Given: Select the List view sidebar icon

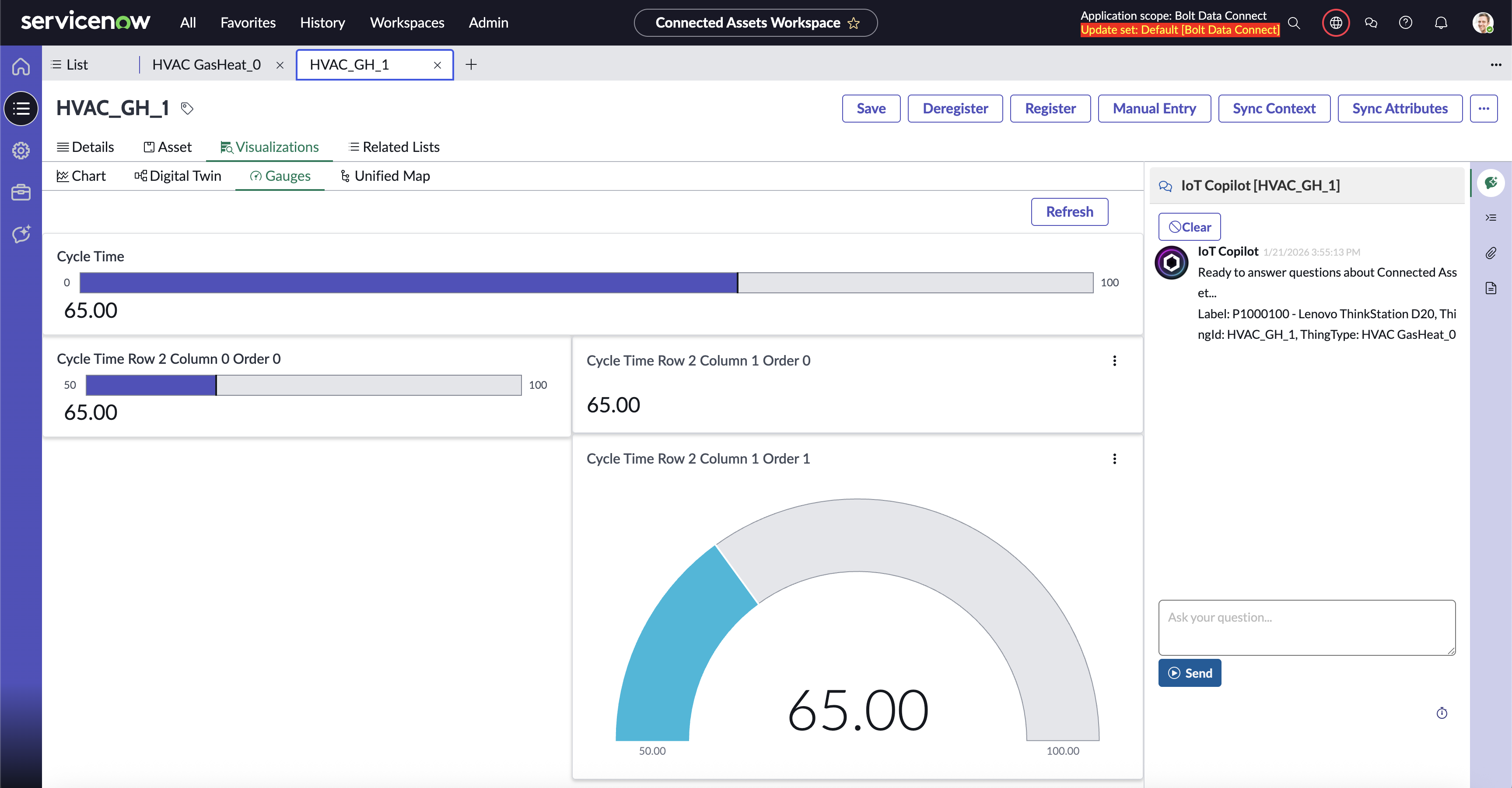Looking at the screenshot, I should point(21,109).
